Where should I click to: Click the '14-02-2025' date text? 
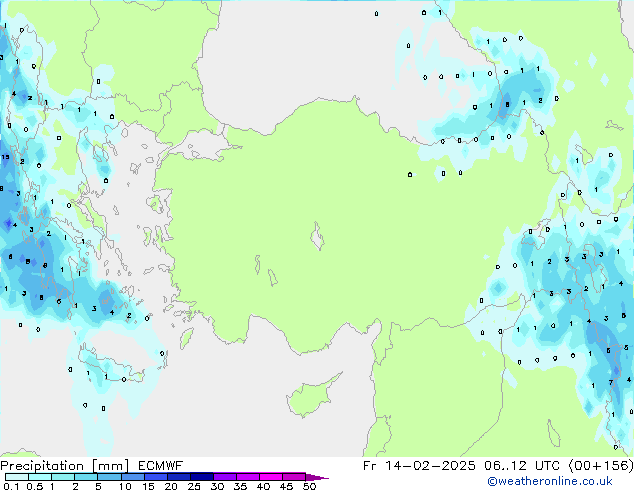click(x=430, y=466)
